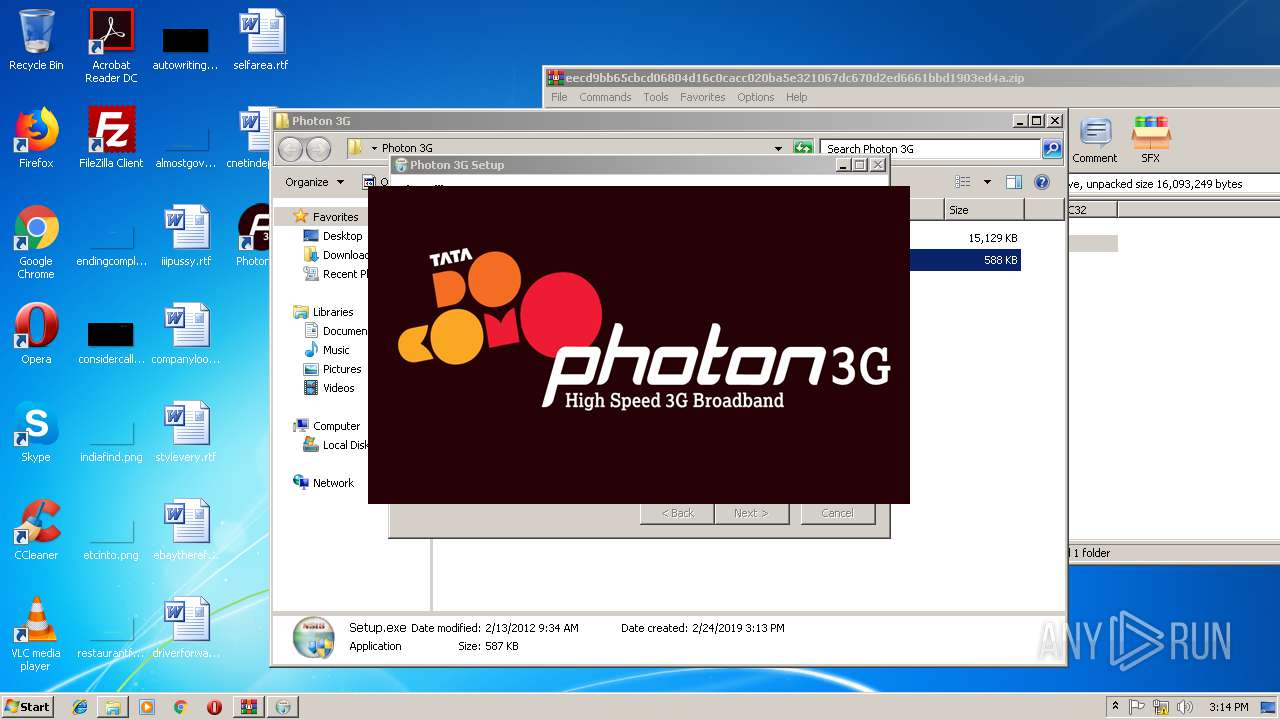Open iiipussy.rtf document on desktop
This screenshot has width=1280, height=720.
(x=186, y=236)
